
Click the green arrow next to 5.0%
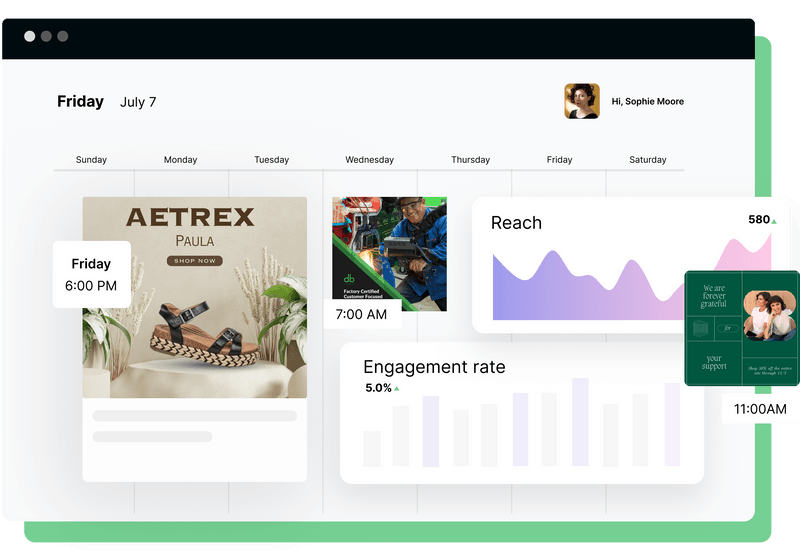coord(397,388)
